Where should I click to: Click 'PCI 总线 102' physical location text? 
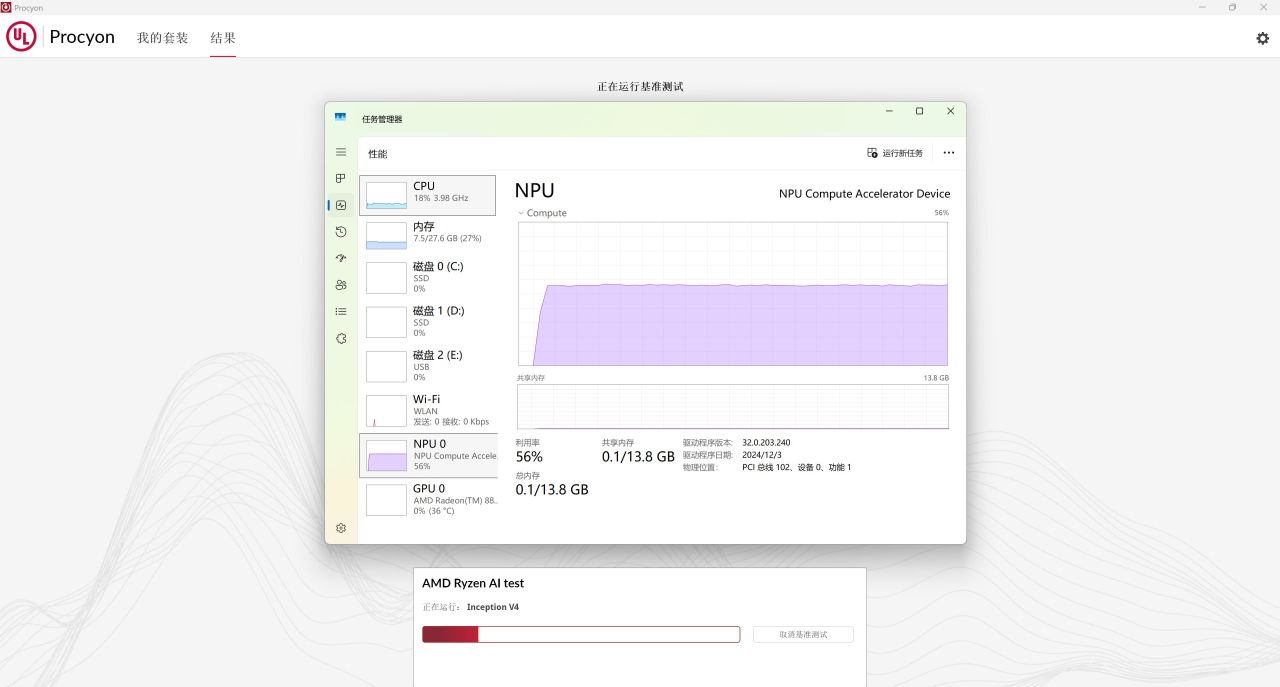pos(797,467)
